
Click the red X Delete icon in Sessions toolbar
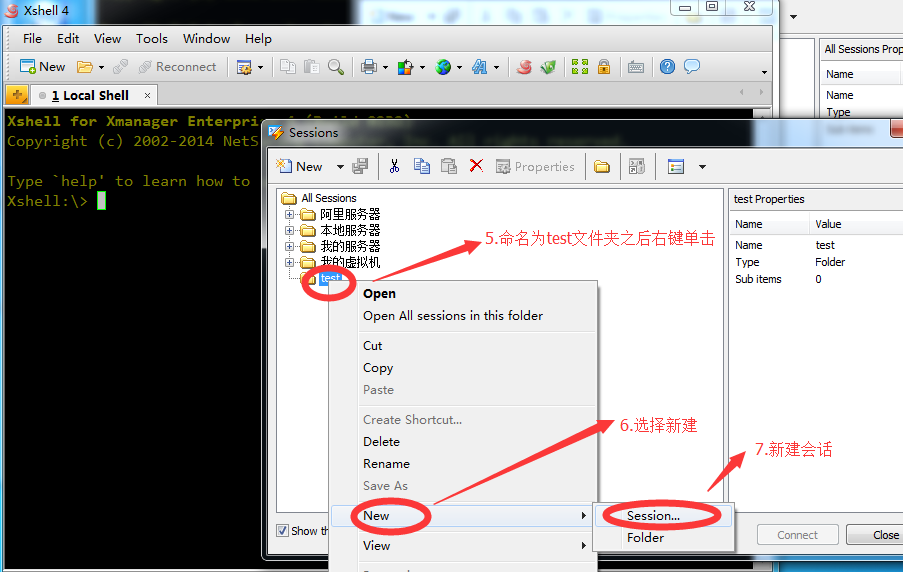click(x=476, y=166)
